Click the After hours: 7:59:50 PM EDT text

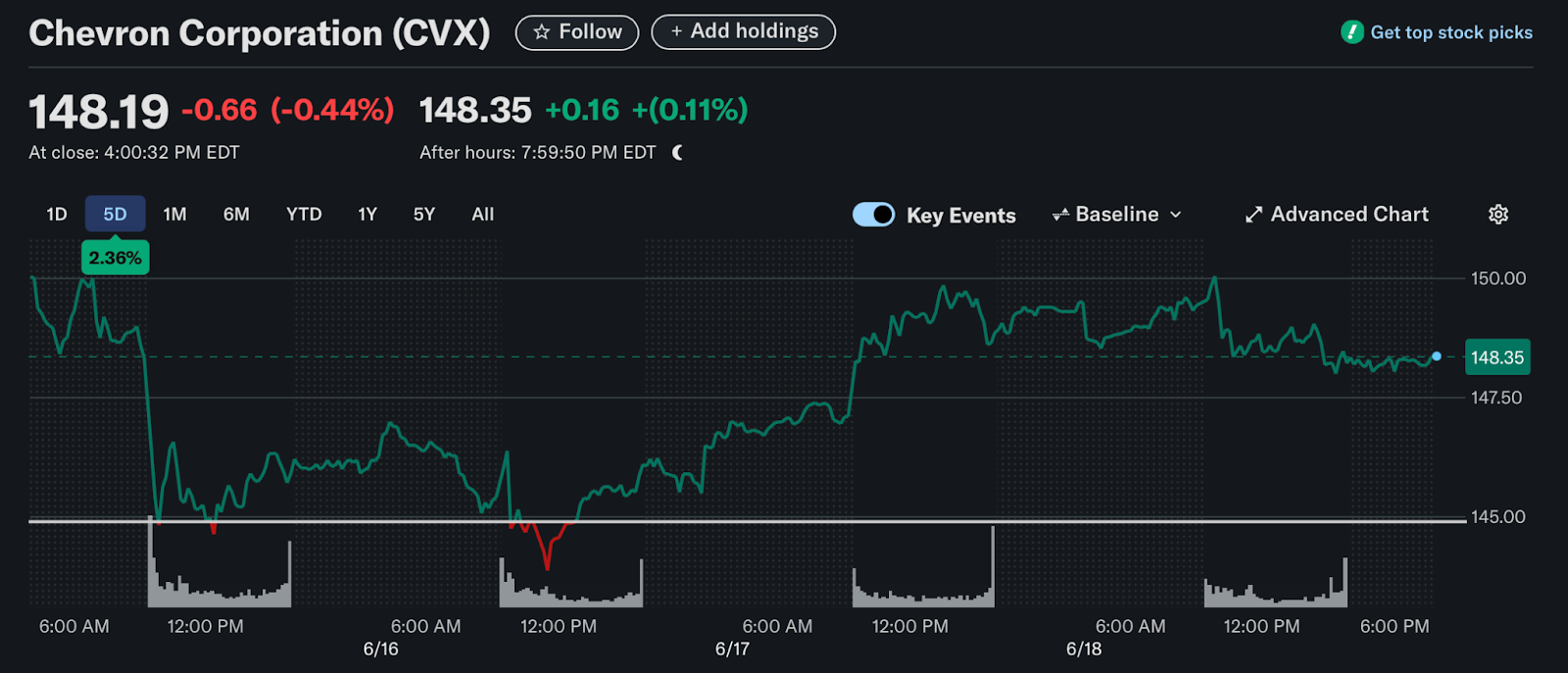coord(538,153)
